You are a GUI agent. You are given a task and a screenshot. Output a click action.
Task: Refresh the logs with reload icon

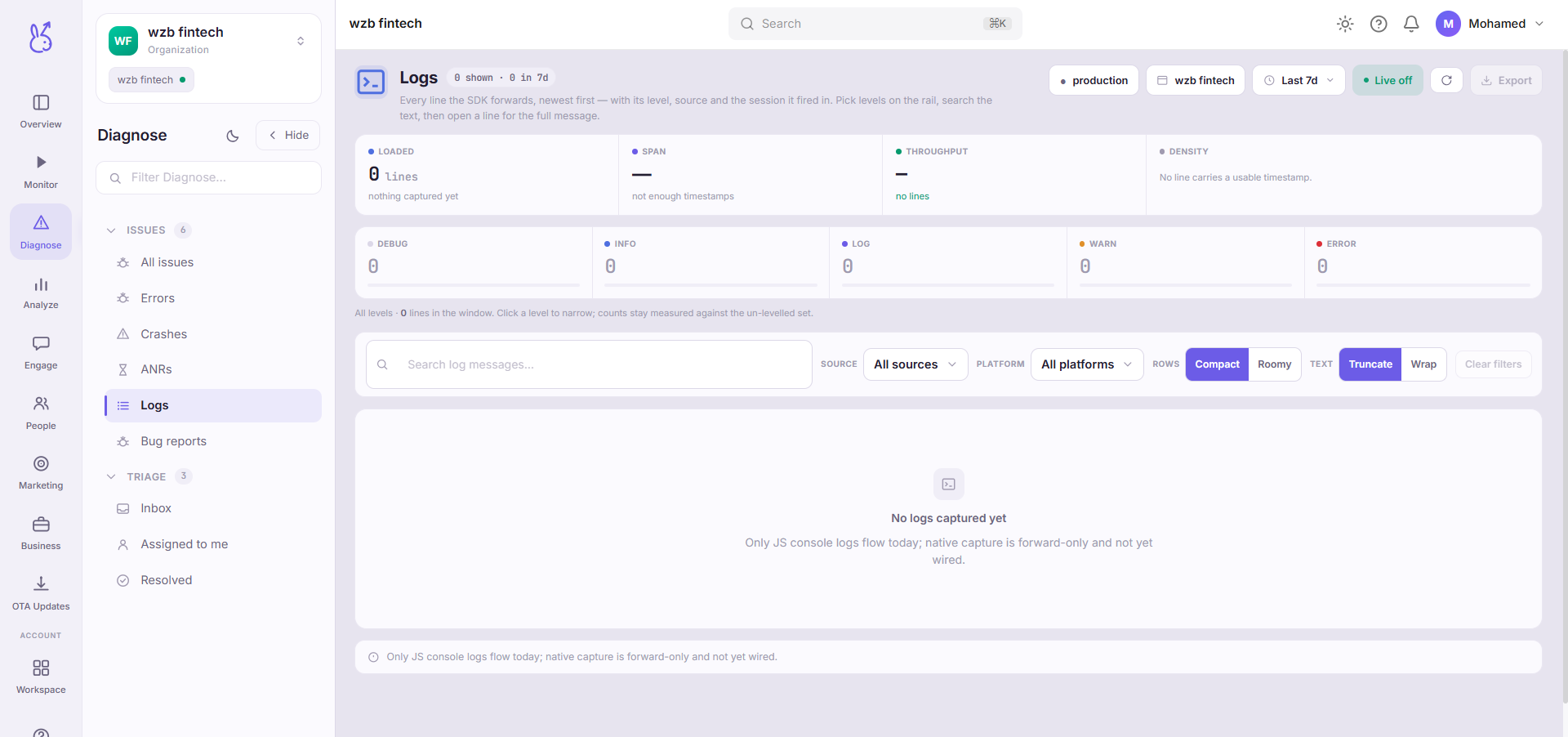(1446, 80)
